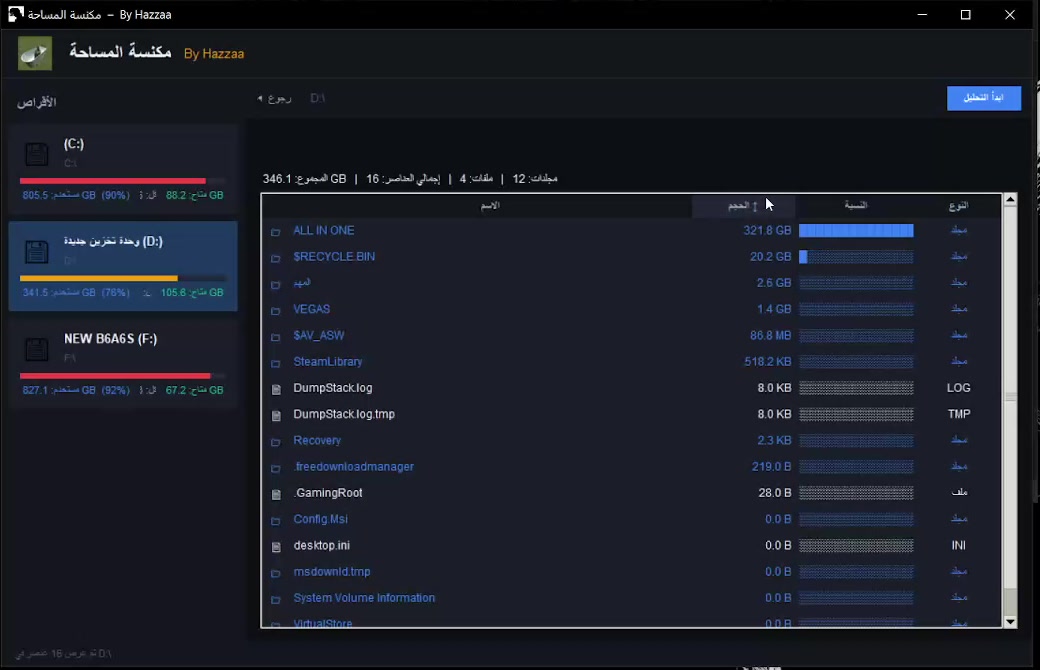The image size is (1040, 670).
Task: Click the scrollbar down arrow
Action: click(x=1010, y=622)
